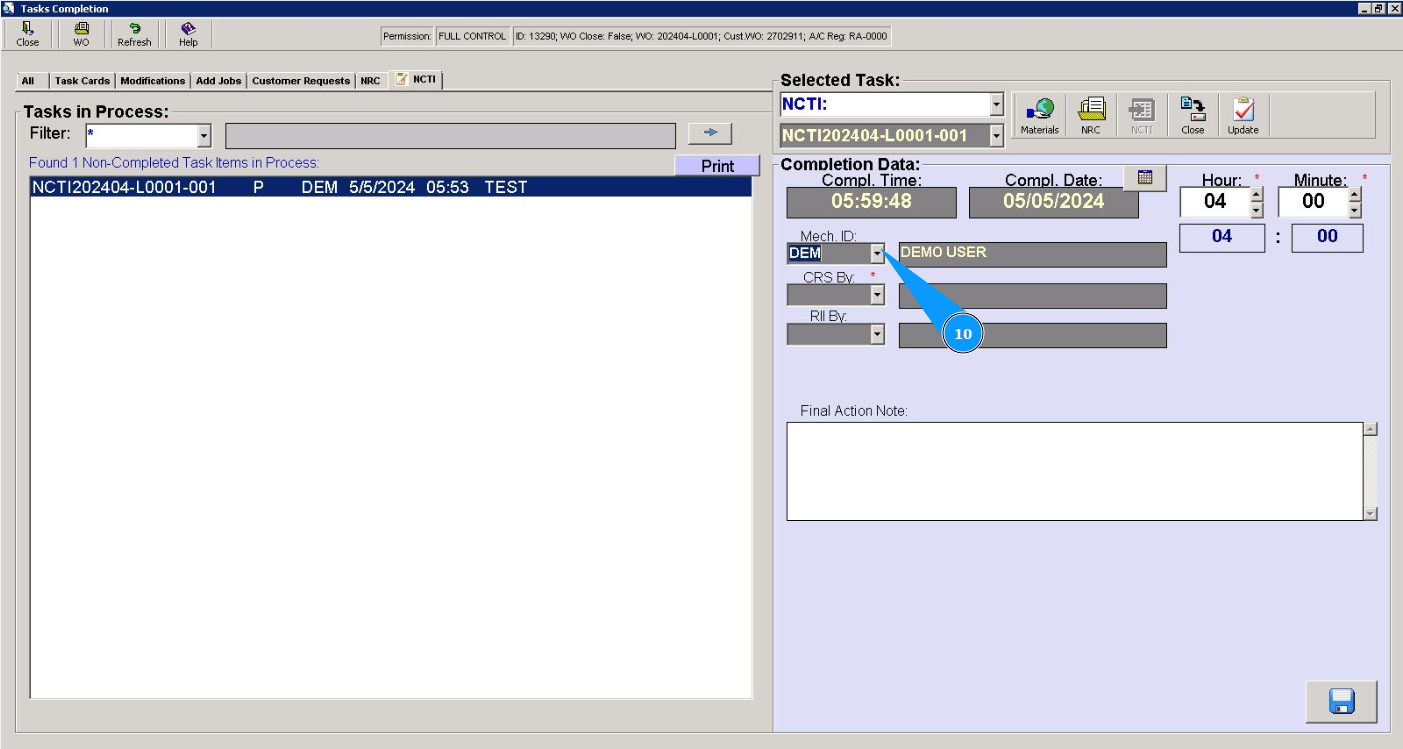
Task: Click the Mech. ID field showing DEM
Action: point(828,254)
